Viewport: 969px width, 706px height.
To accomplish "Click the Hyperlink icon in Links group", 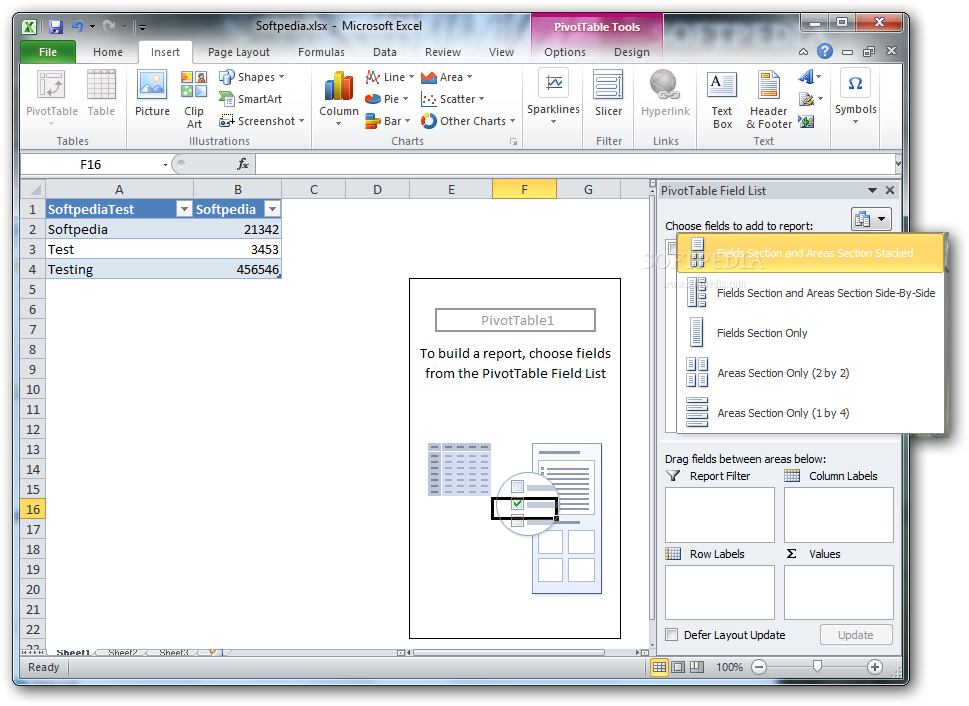I will (x=665, y=93).
